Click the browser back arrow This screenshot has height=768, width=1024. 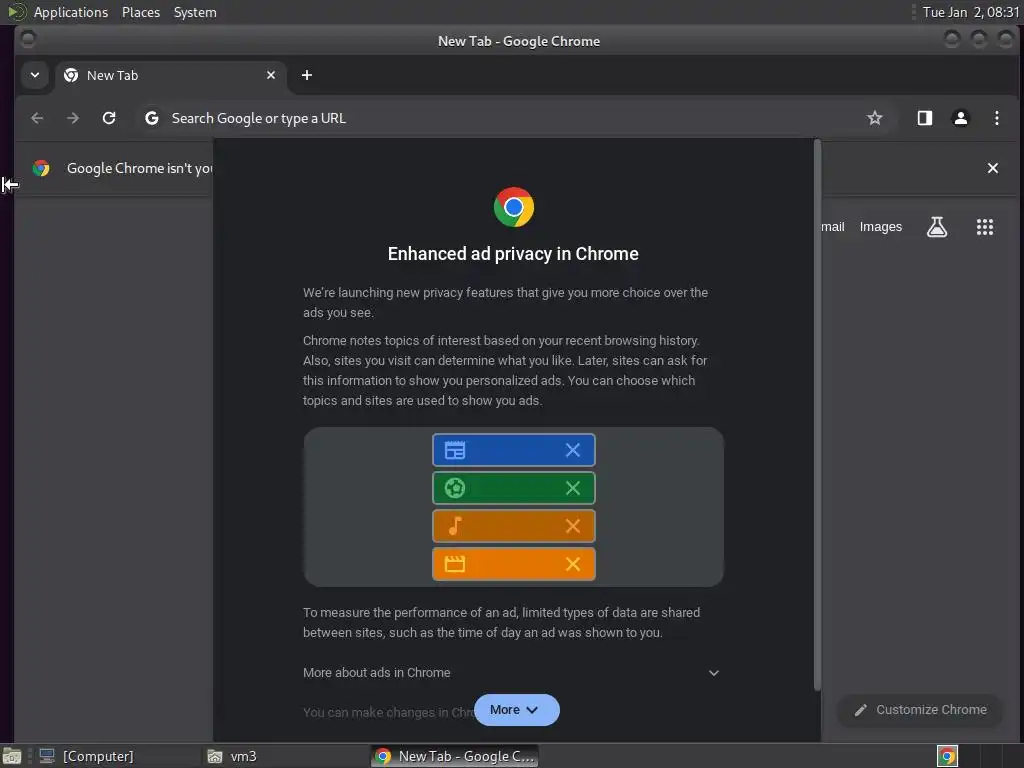point(37,118)
